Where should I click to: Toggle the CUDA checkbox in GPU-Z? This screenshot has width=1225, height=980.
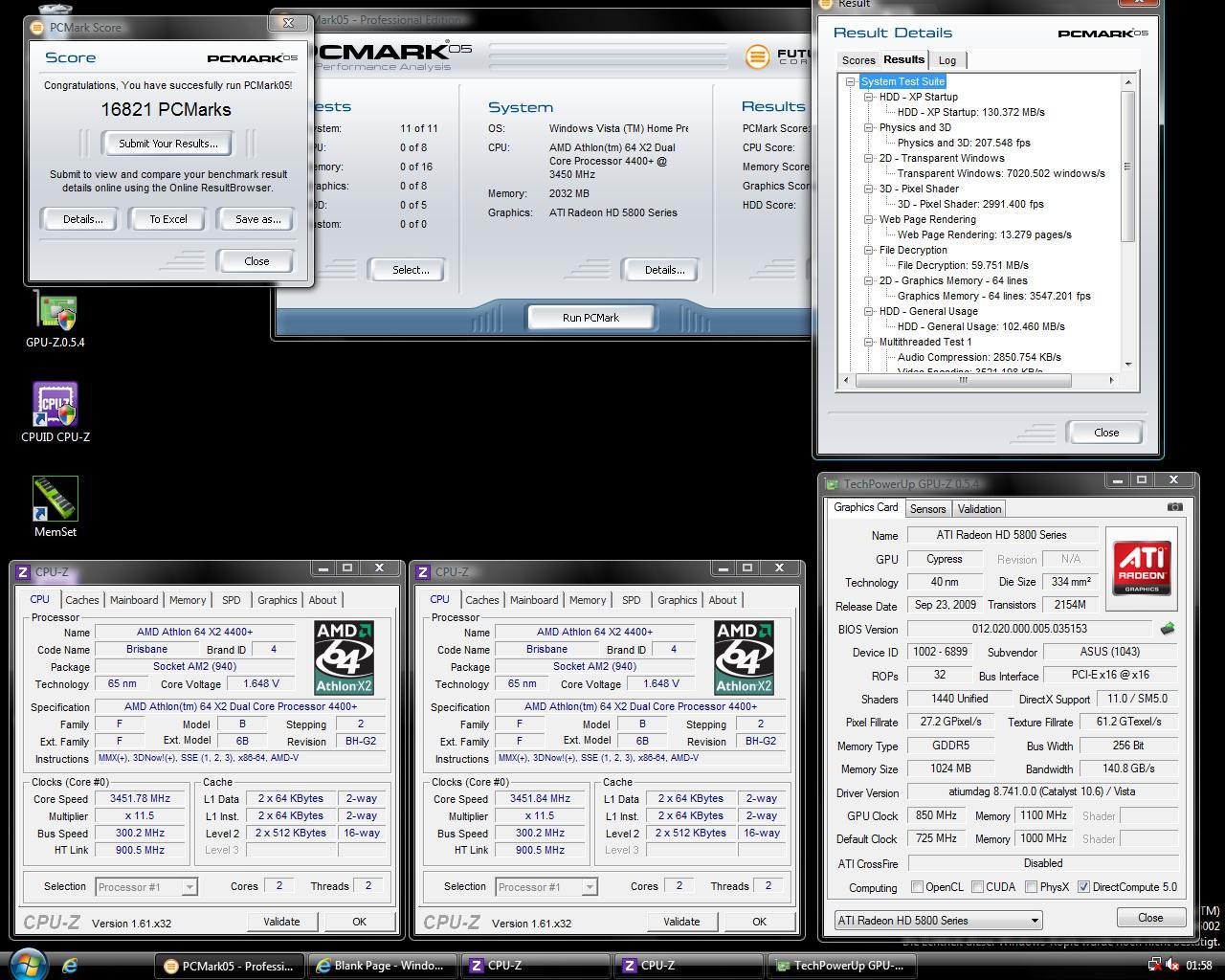coord(977,887)
